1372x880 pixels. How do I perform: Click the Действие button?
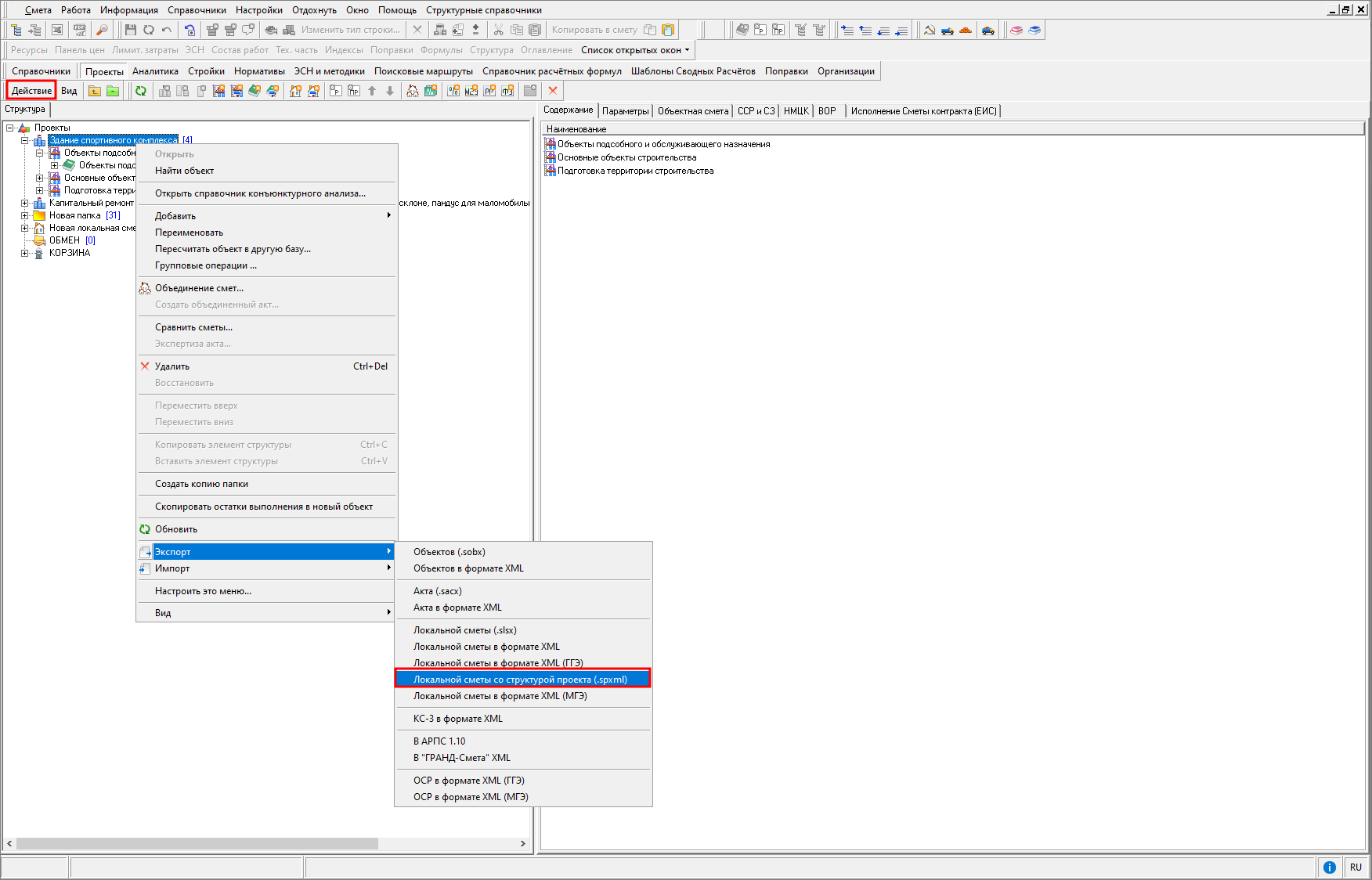point(31,91)
